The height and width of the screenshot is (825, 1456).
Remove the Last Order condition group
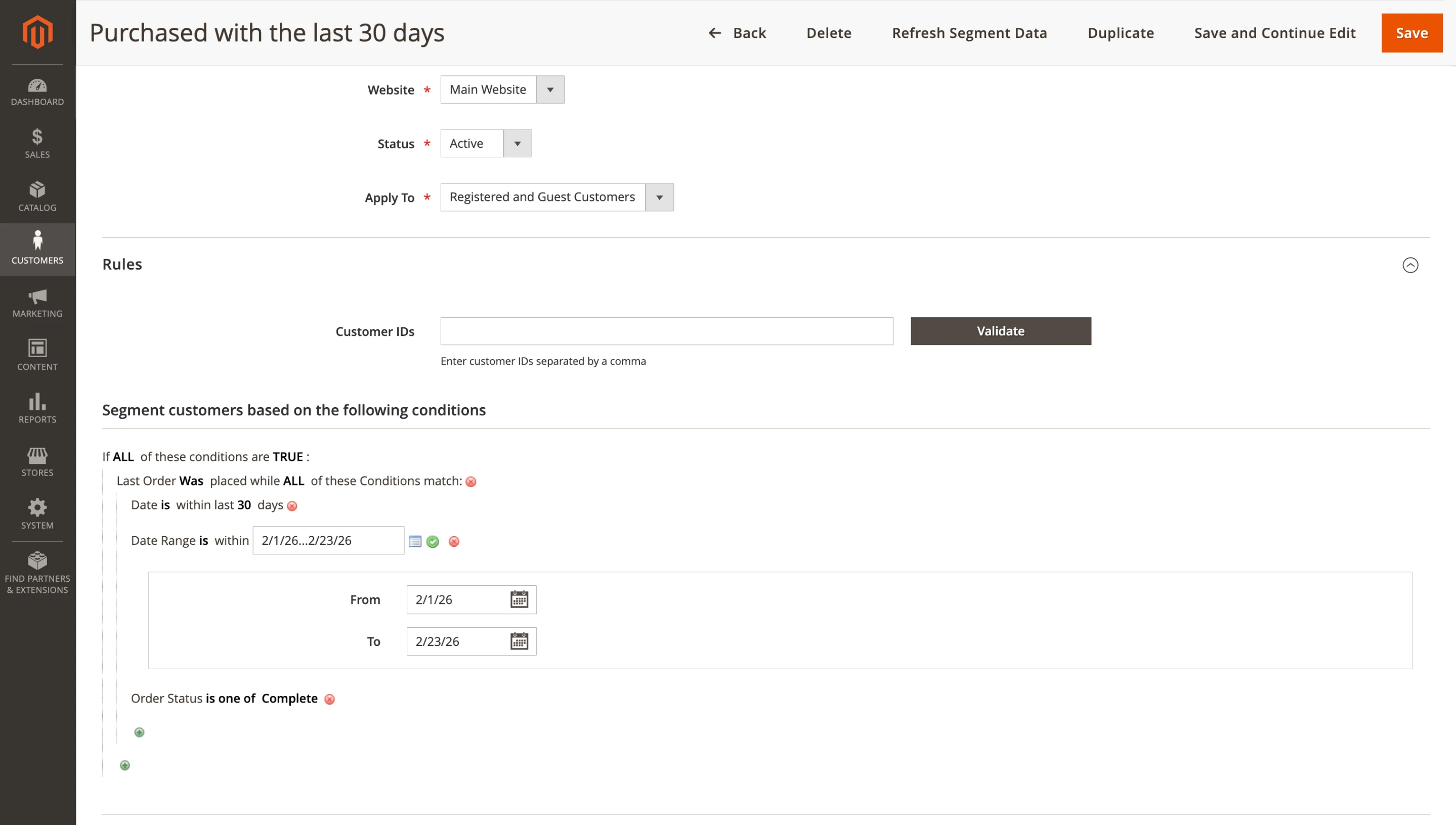click(471, 482)
